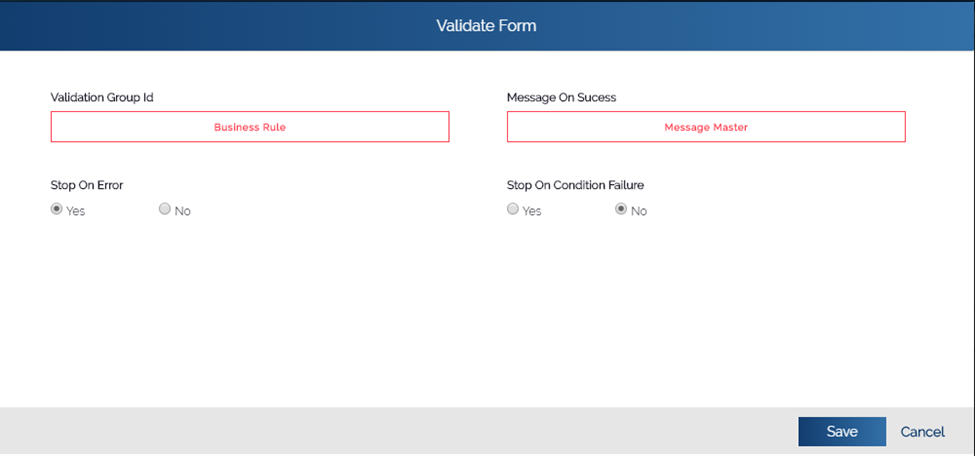Click the Validate Form title text
This screenshot has width=975, height=456.
(486, 26)
